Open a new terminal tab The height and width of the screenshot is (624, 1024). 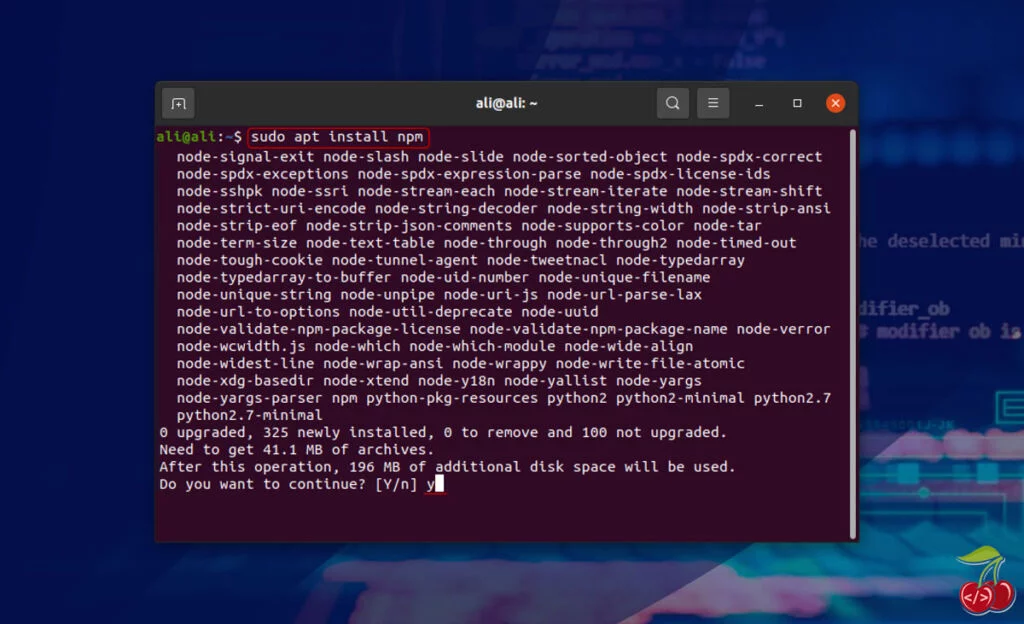coord(178,104)
